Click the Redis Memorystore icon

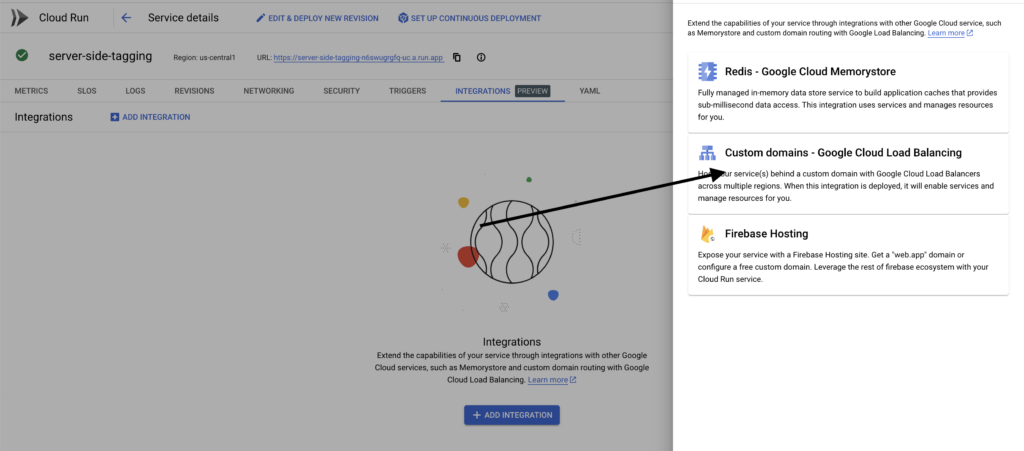point(708,71)
